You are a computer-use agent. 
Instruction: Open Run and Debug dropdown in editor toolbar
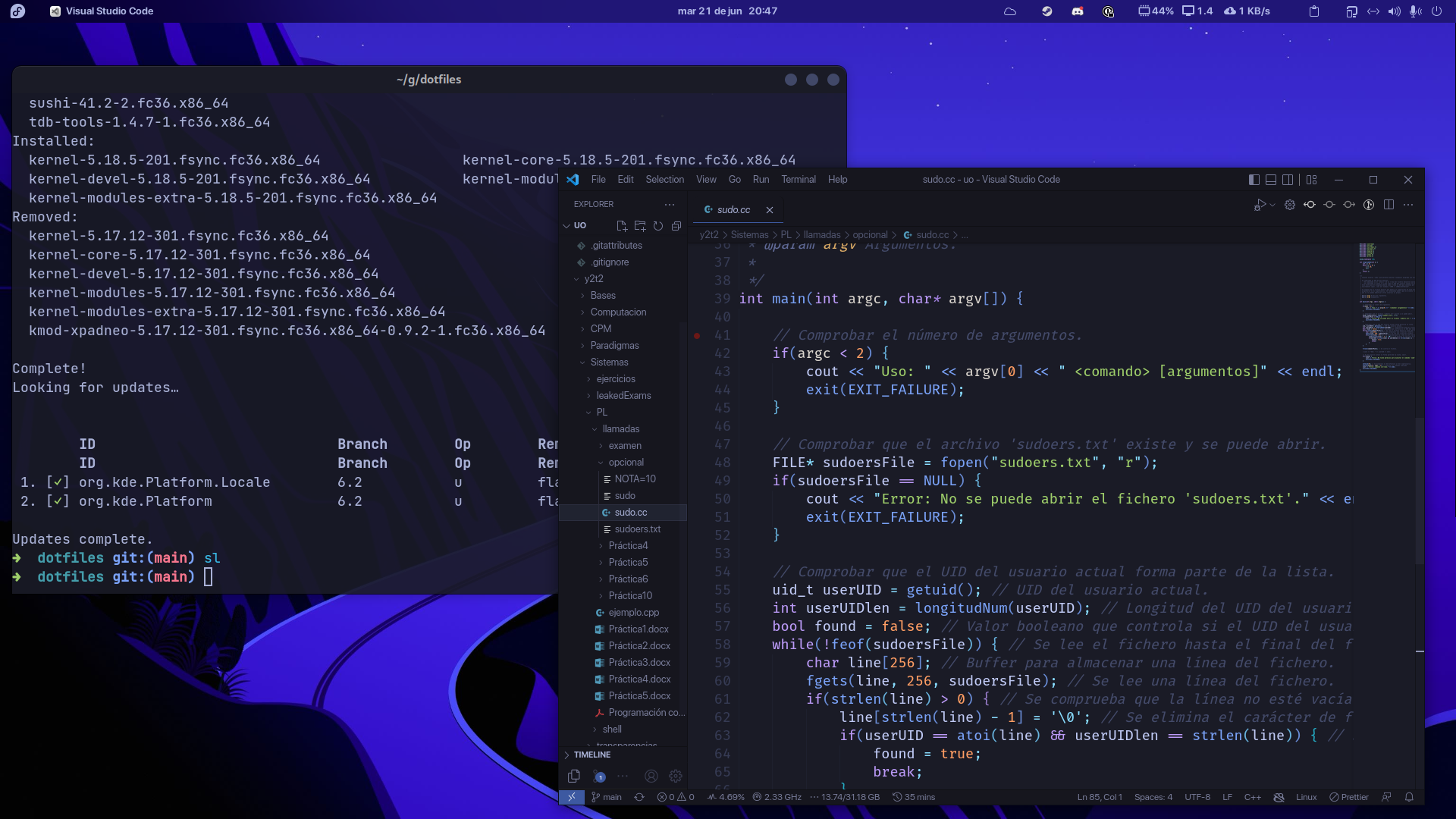[1272, 205]
